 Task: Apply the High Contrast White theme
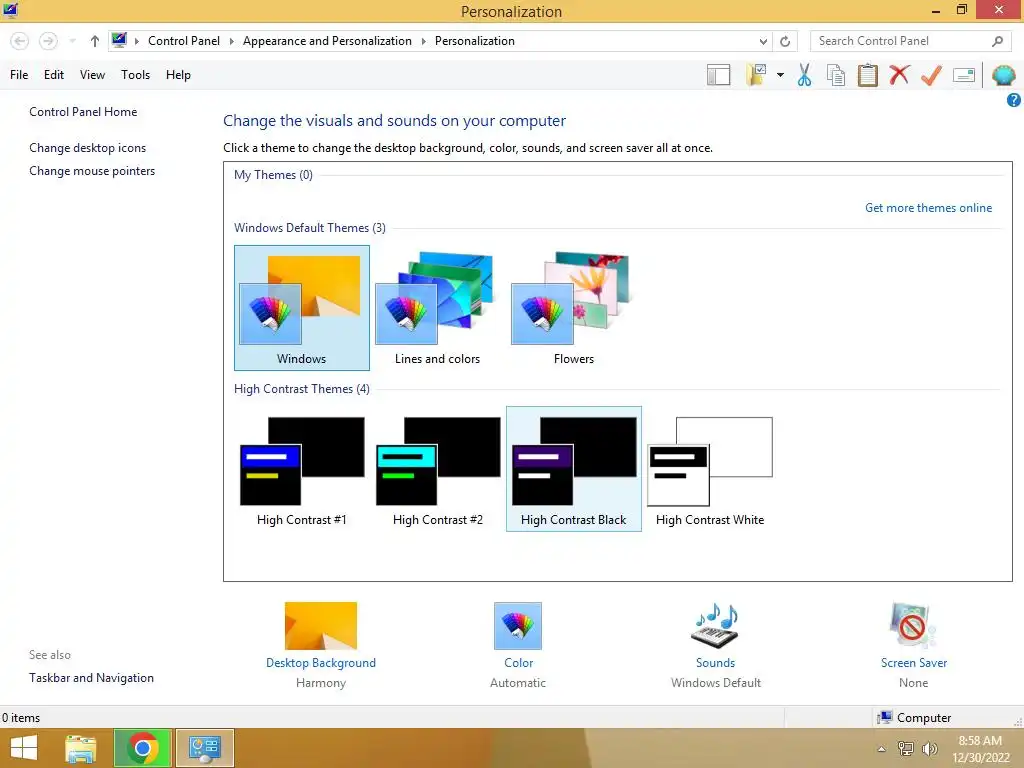(x=710, y=470)
